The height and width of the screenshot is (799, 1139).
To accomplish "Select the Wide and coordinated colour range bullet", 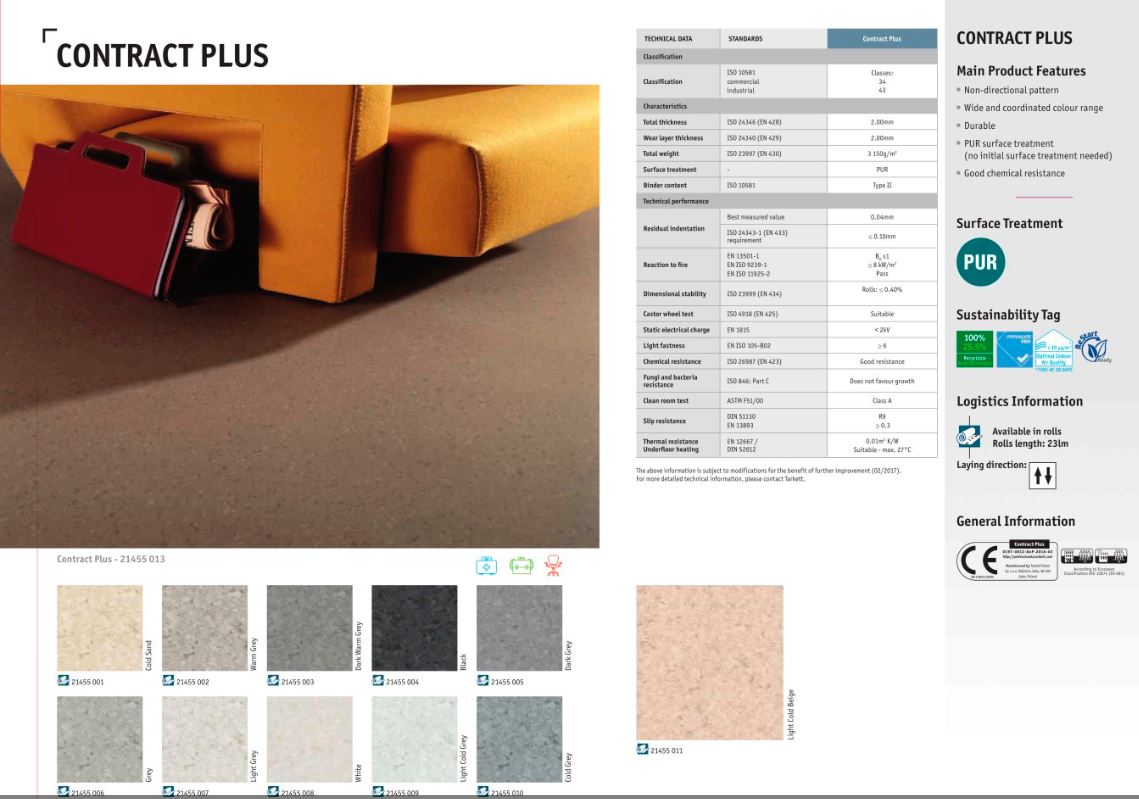I will pos(1033,108).
